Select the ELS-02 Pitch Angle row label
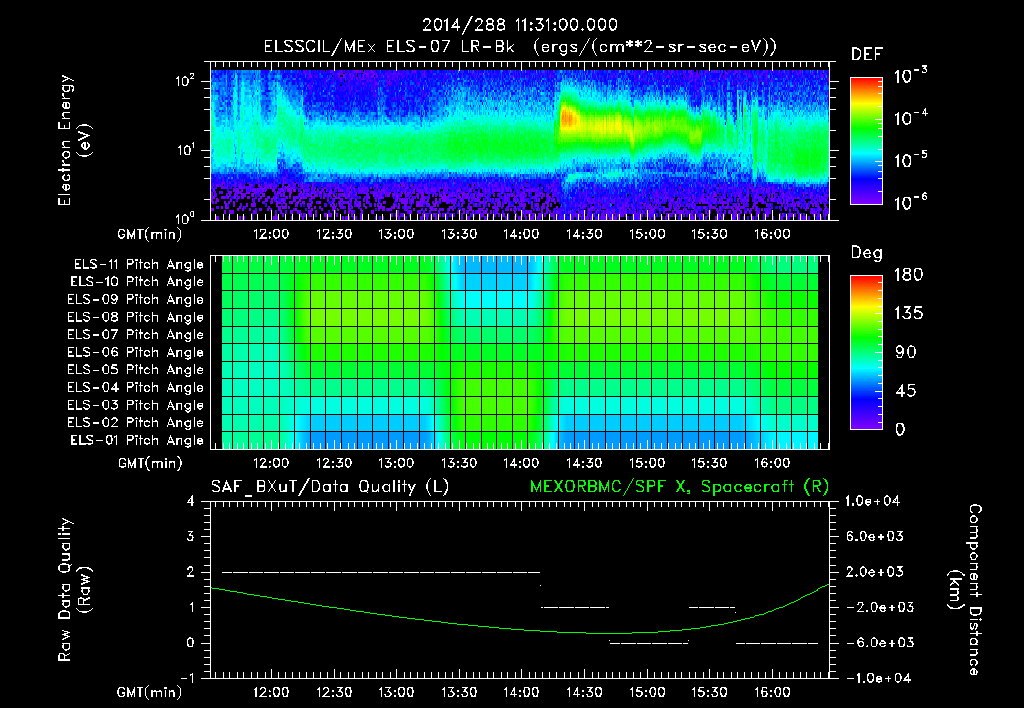1024x708 pixels. [x=136, y=423]
